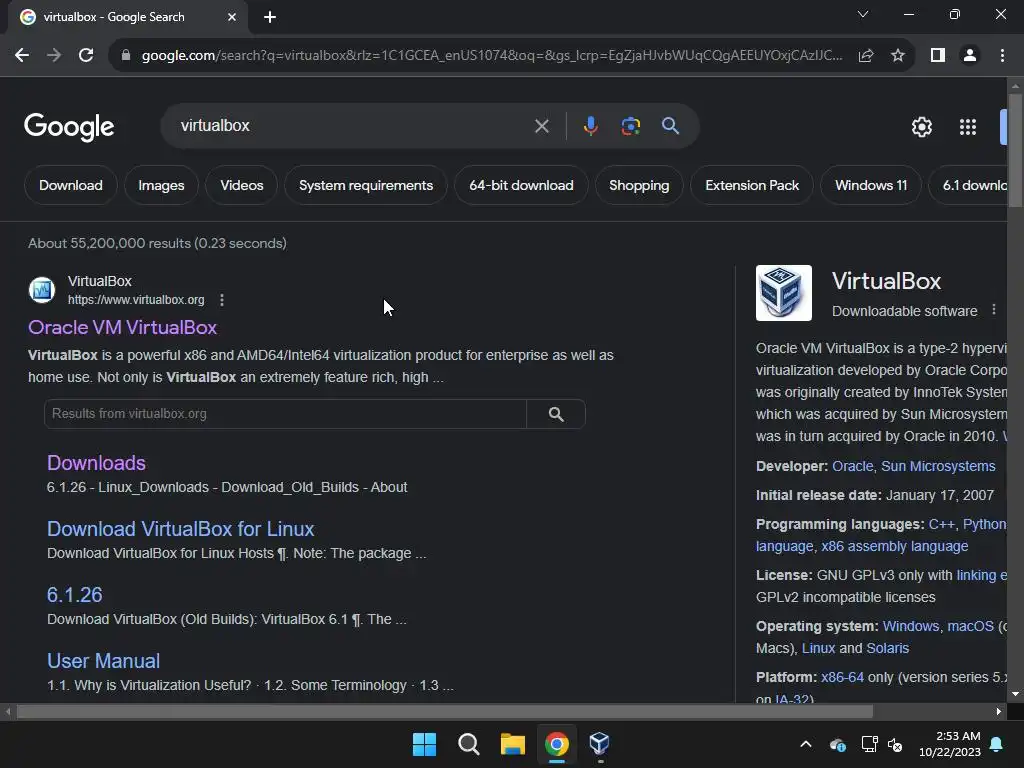Open Windows taskbar search
The height and width of the screenshot is (768, 1024).
[x=468, y=744]
